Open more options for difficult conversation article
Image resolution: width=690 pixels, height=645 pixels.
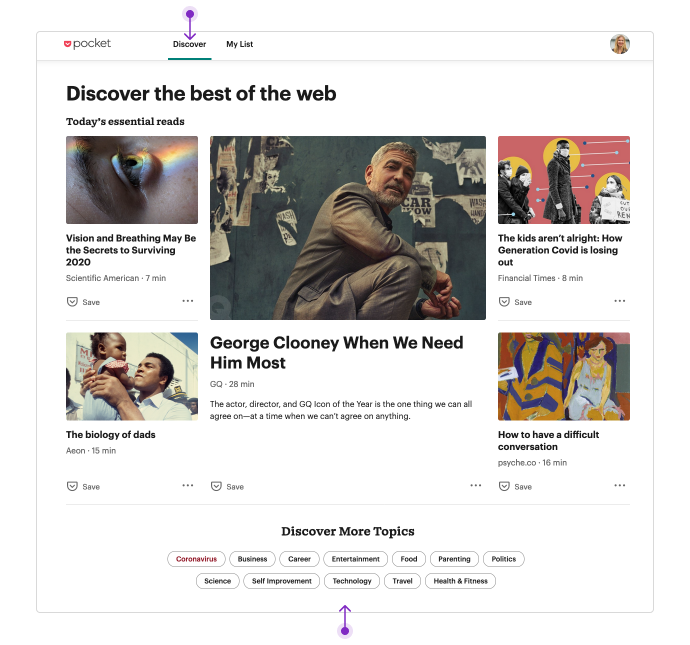tap(620, 485)
